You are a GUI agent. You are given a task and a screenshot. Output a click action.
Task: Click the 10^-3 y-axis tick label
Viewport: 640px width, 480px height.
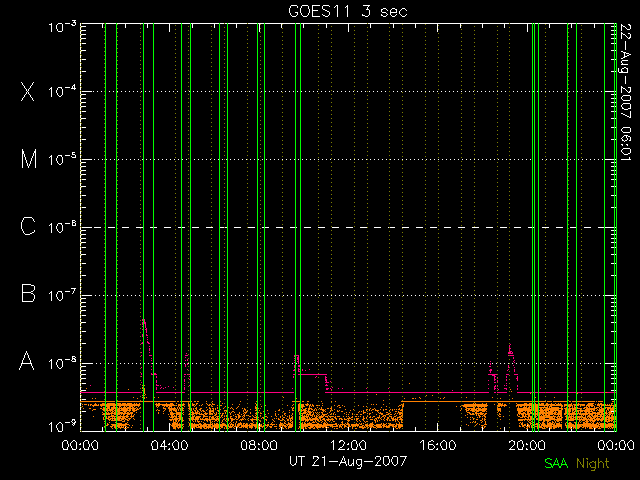pyautogui.click(x=62, y=27)
